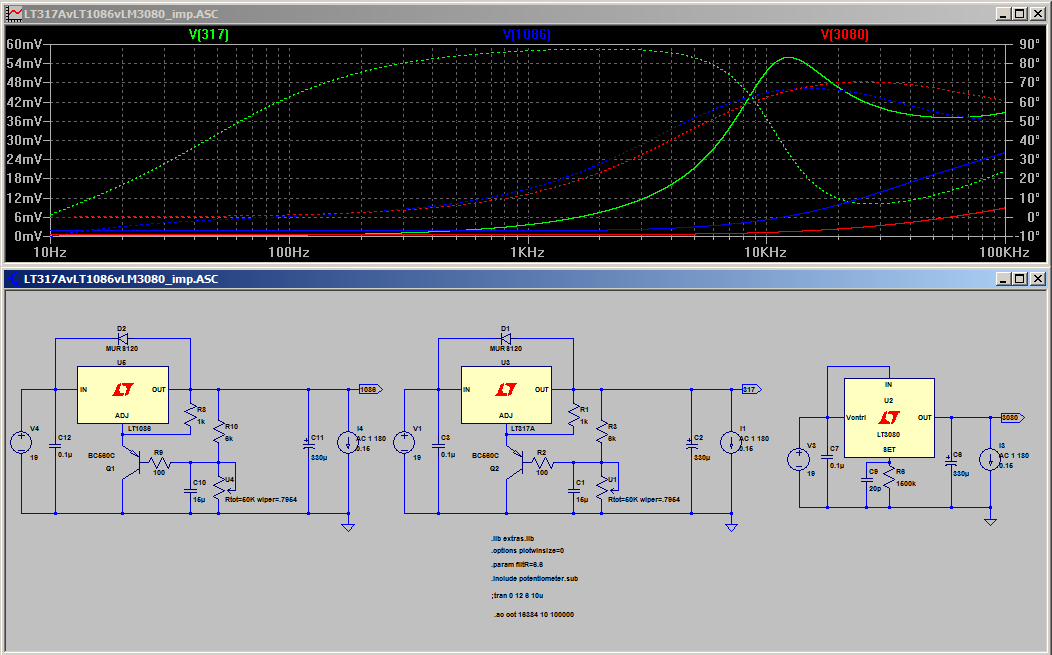Viewport: 1052px width, 655px height.
Task: Select current source I3
Action: (990, 460)
